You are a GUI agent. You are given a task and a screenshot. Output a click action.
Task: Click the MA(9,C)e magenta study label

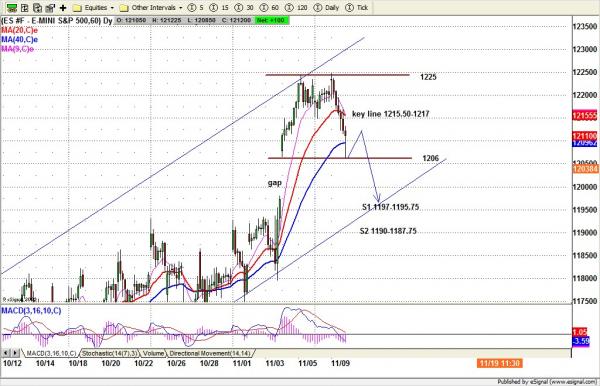point(18,49)
